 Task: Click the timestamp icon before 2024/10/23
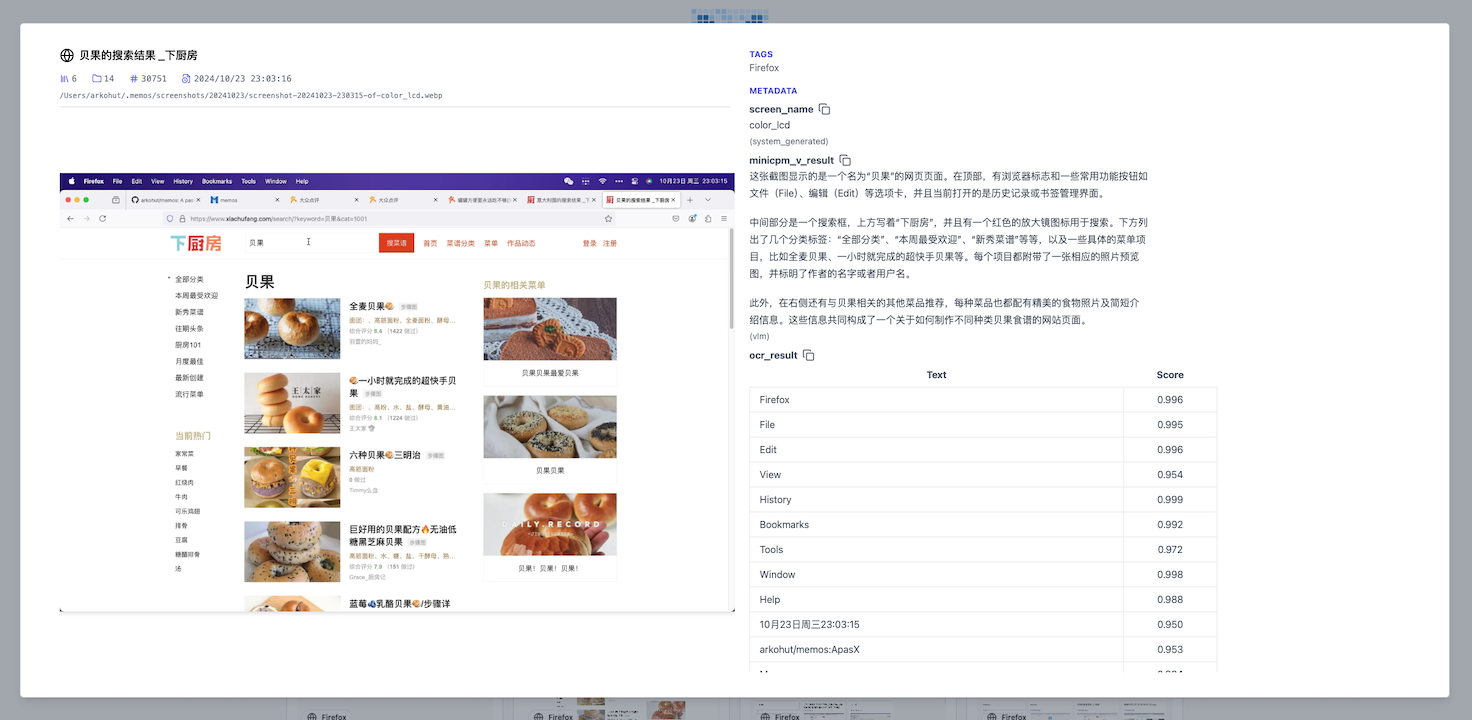[x=186, y=78]
